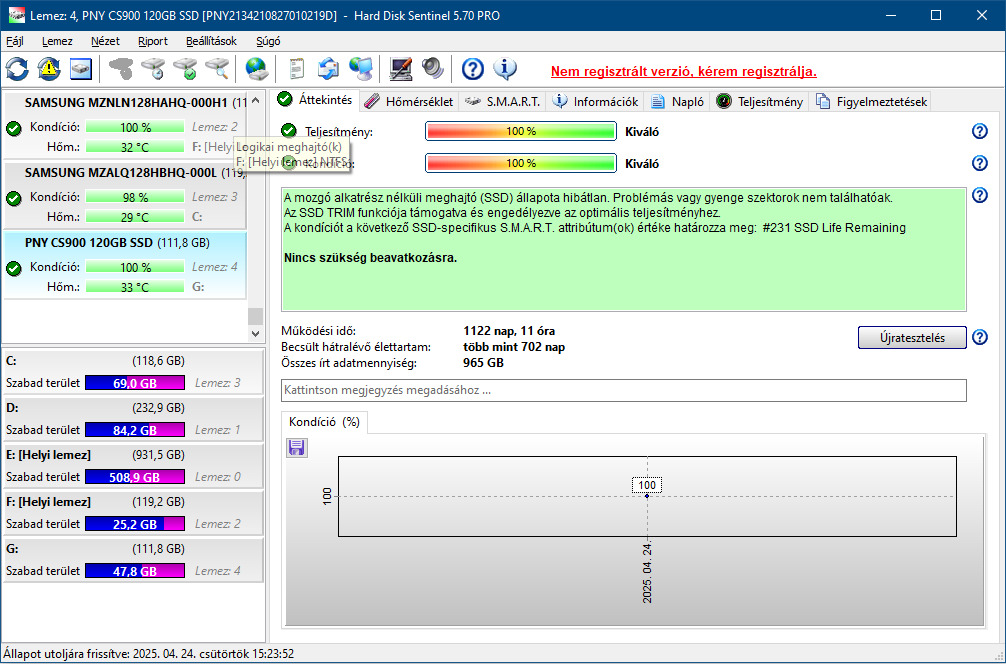Click the floppy save icon above the graph
The height and width of the screenshot is (664, 1006).
[296, 447]
